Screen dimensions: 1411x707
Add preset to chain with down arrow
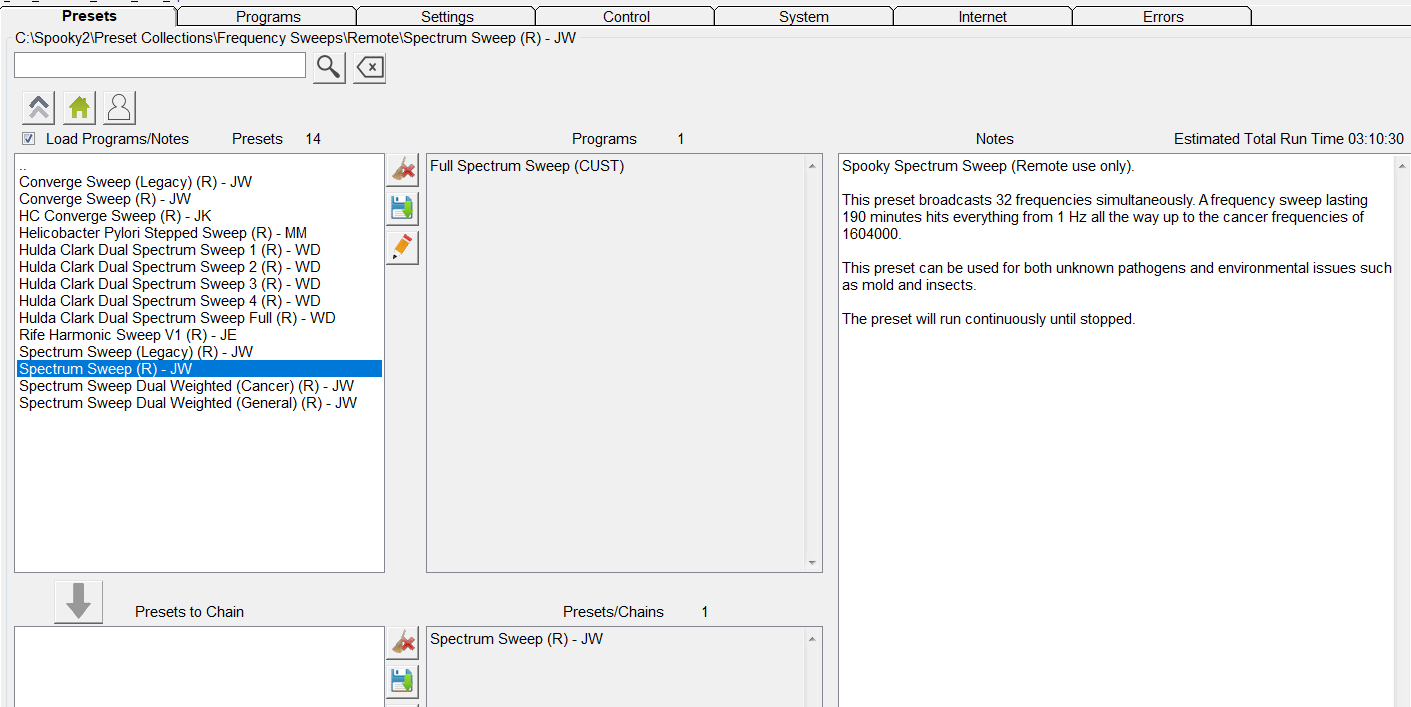click(x=78, y=602)
